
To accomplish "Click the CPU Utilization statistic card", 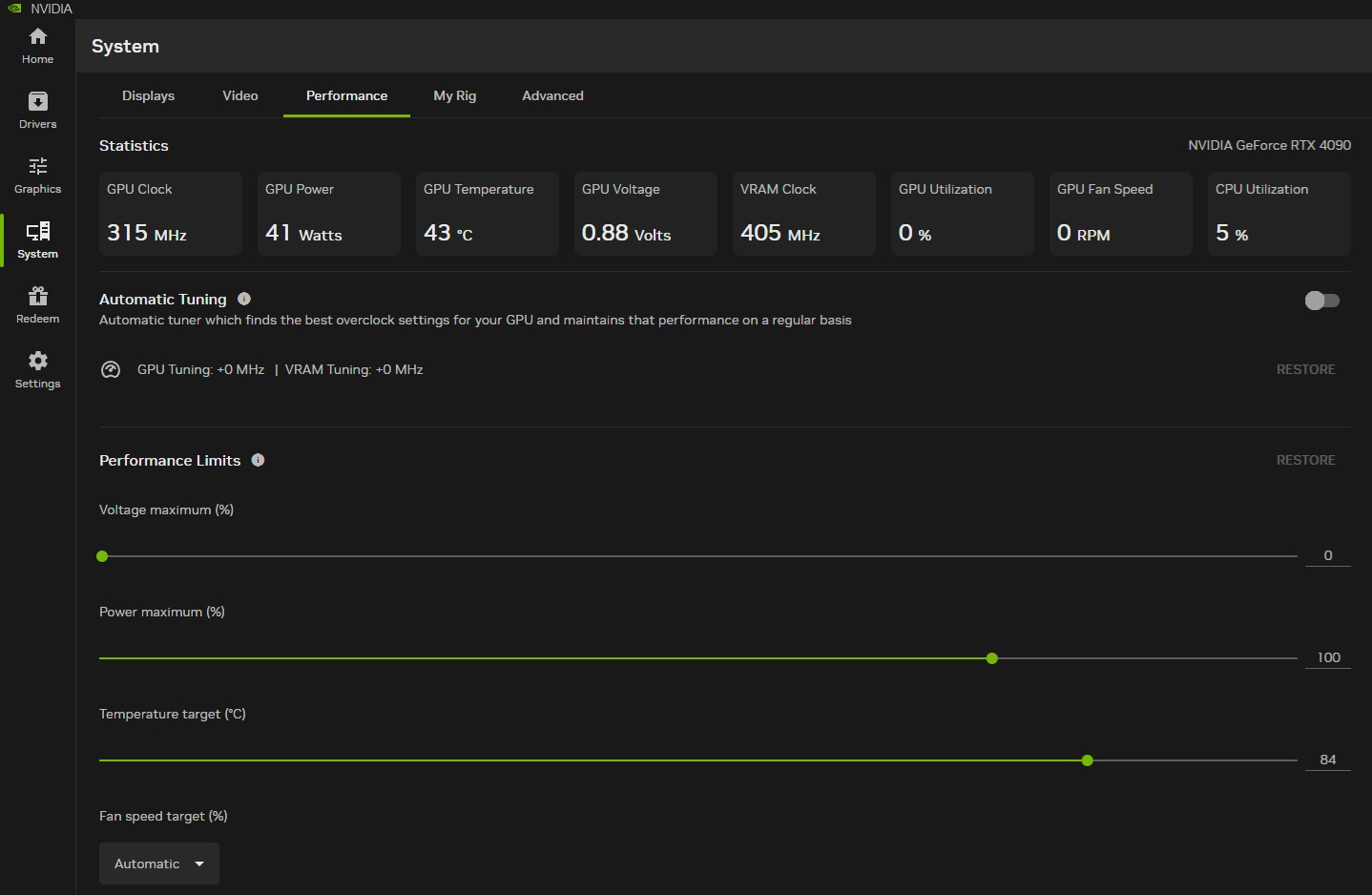I will coord(1279,214).
